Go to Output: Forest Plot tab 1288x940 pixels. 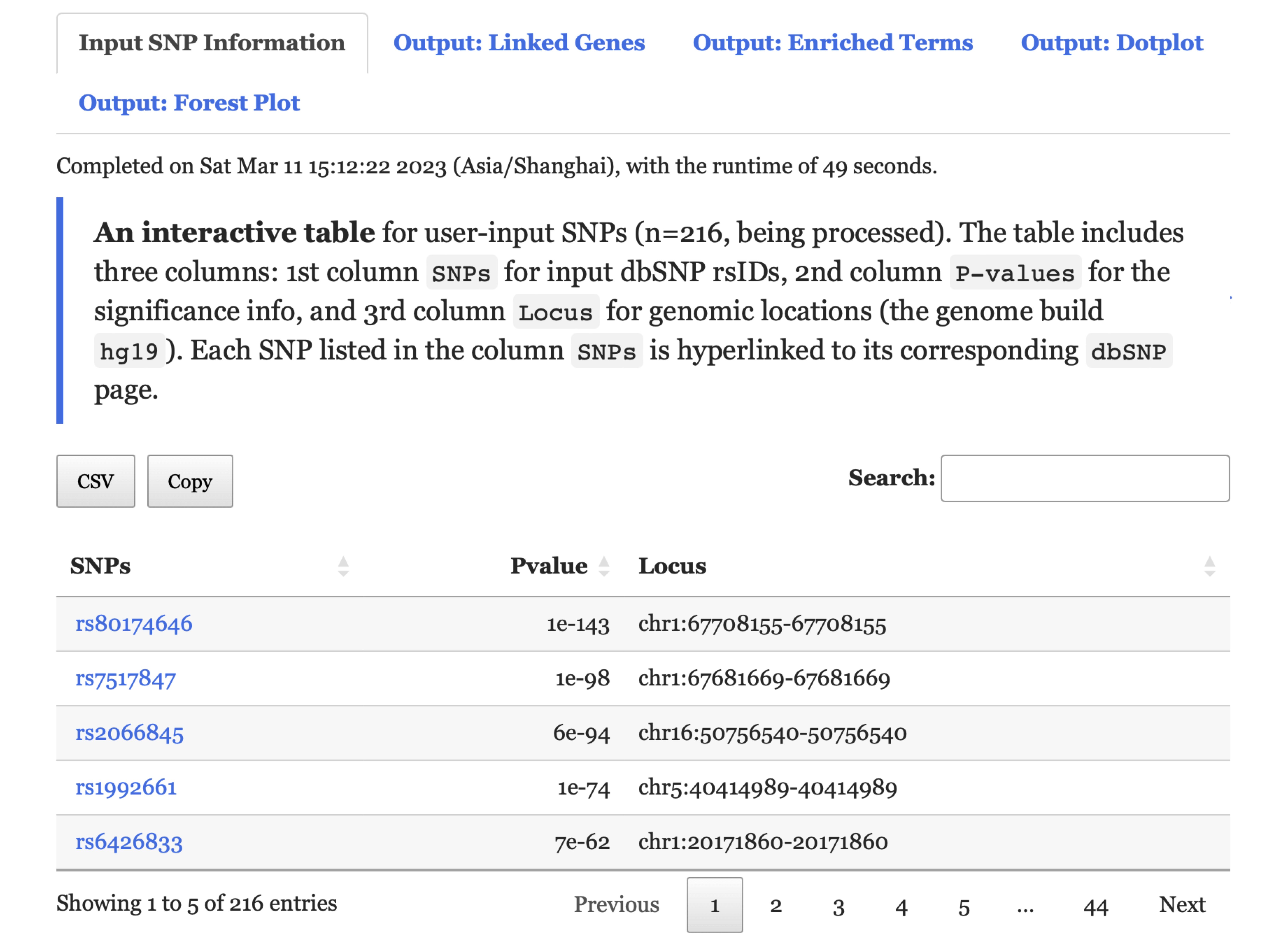point(189,103)
